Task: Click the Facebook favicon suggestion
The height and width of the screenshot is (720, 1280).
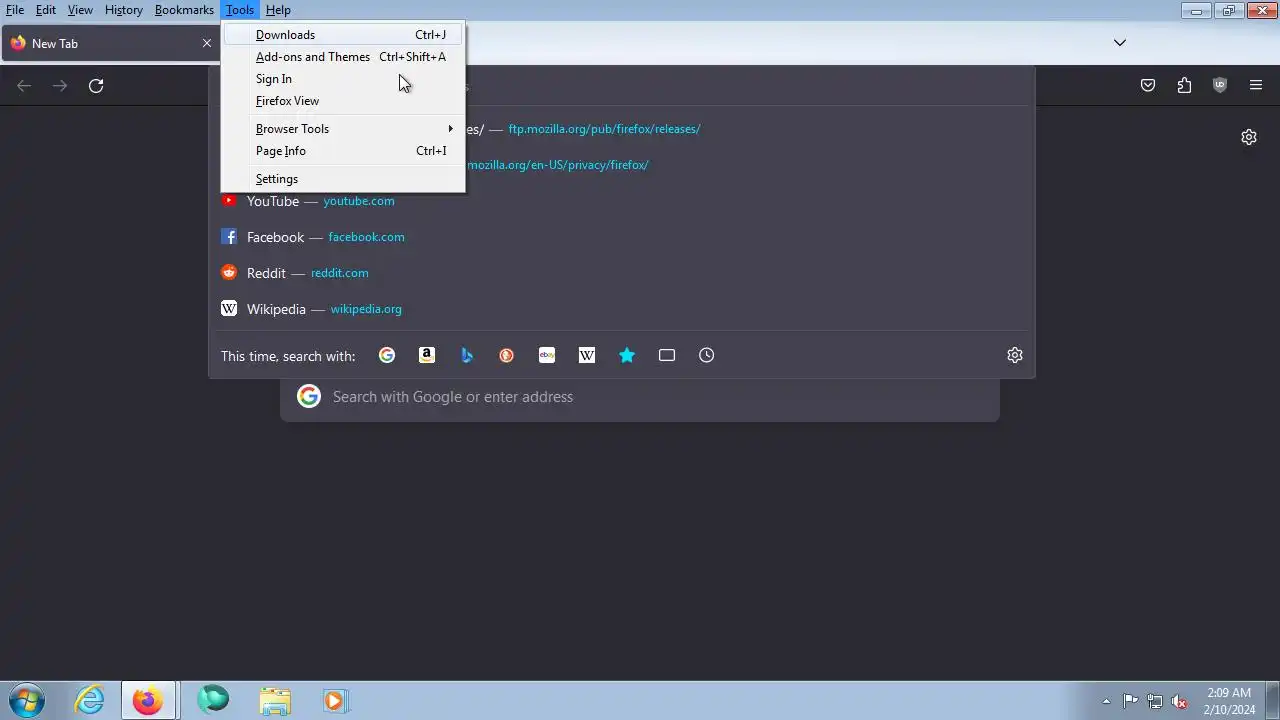Action: click(229, 237)
